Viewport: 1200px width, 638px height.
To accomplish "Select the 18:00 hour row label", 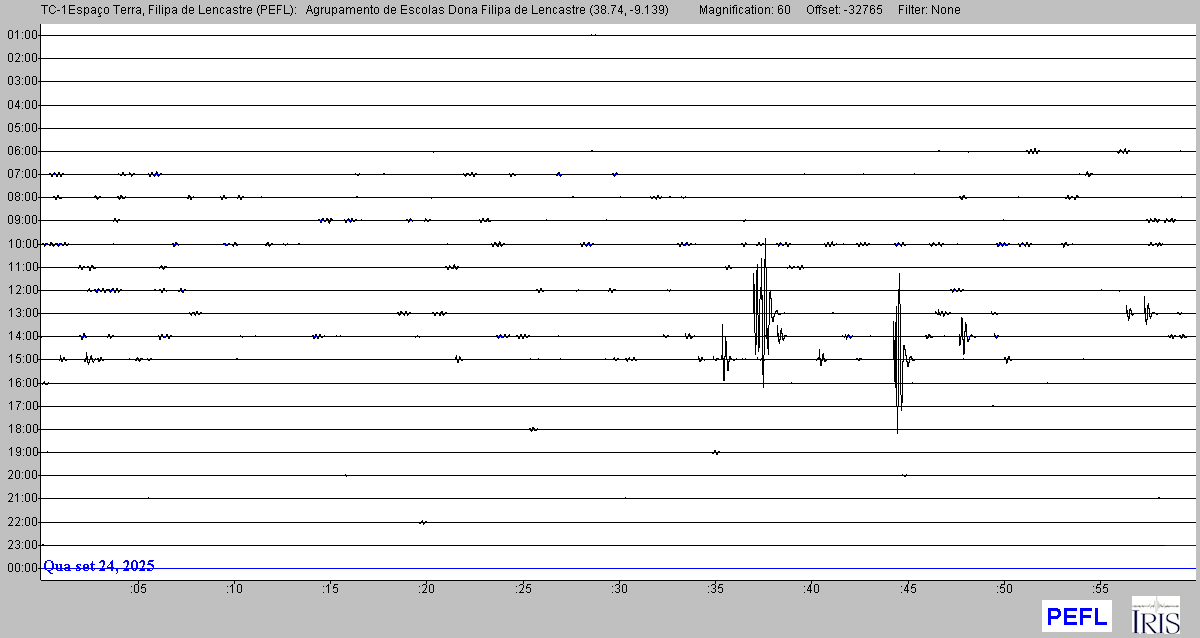I will [x=22, y=429].
